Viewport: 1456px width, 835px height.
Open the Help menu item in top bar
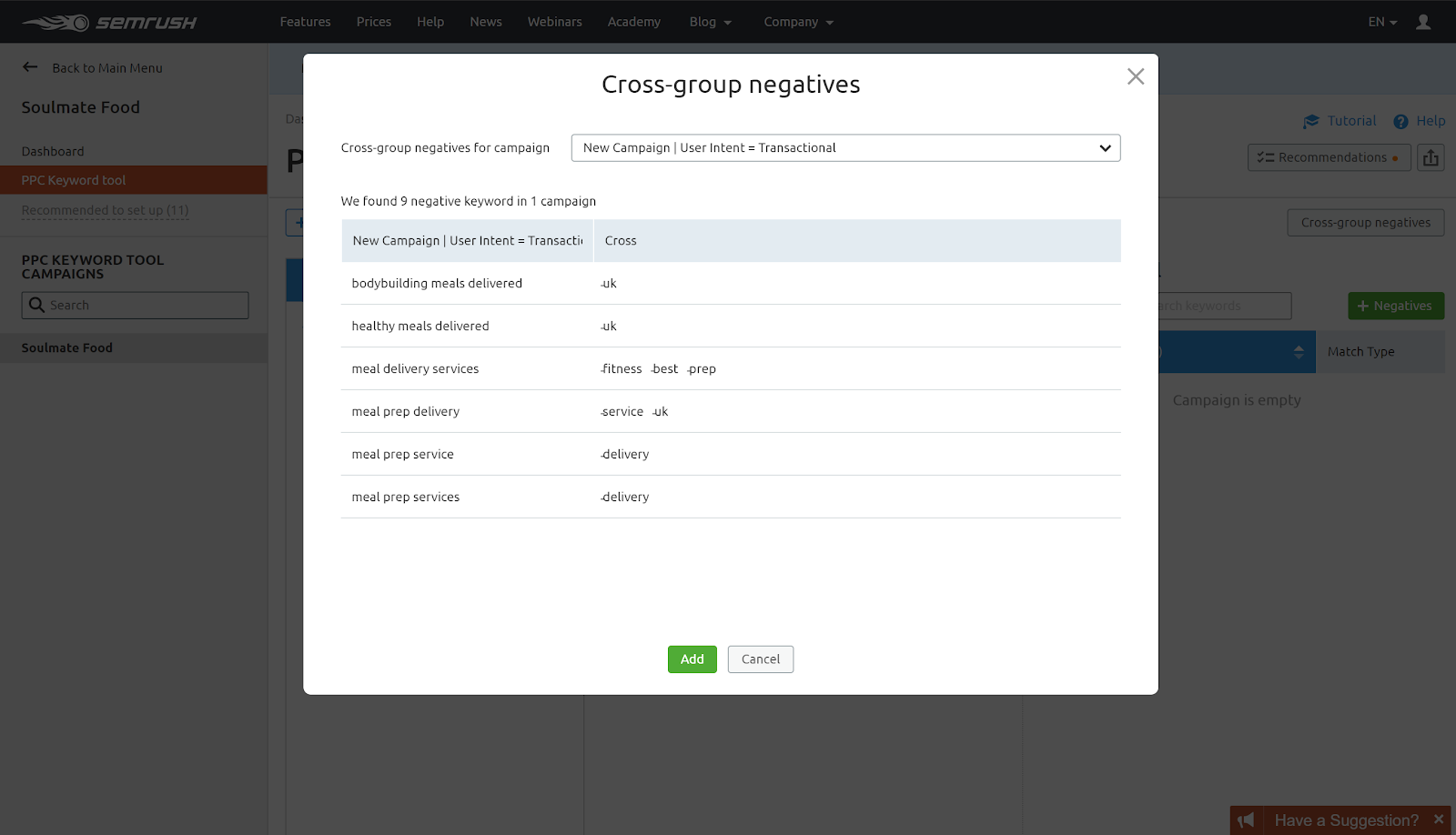click(430, 22)
